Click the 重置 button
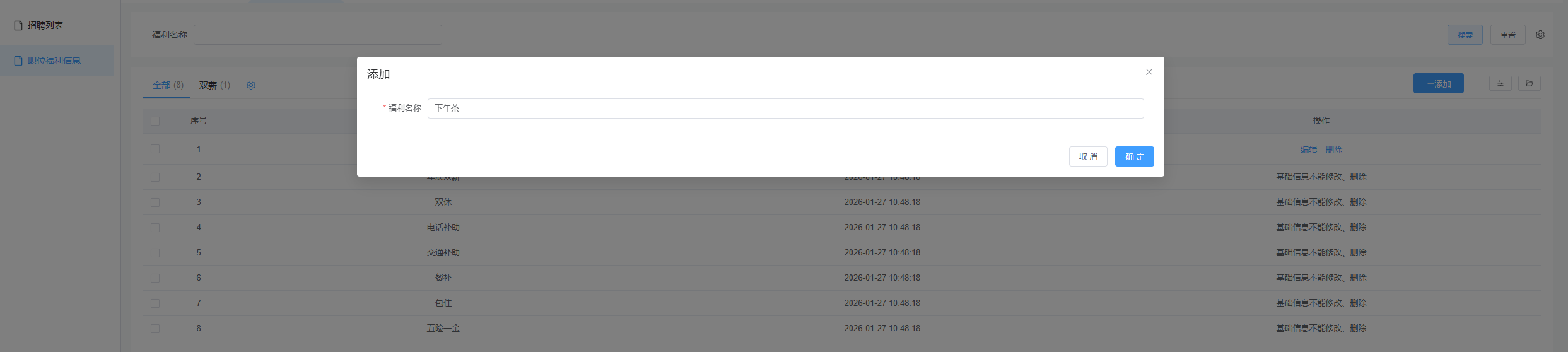 pos(1507,35)
